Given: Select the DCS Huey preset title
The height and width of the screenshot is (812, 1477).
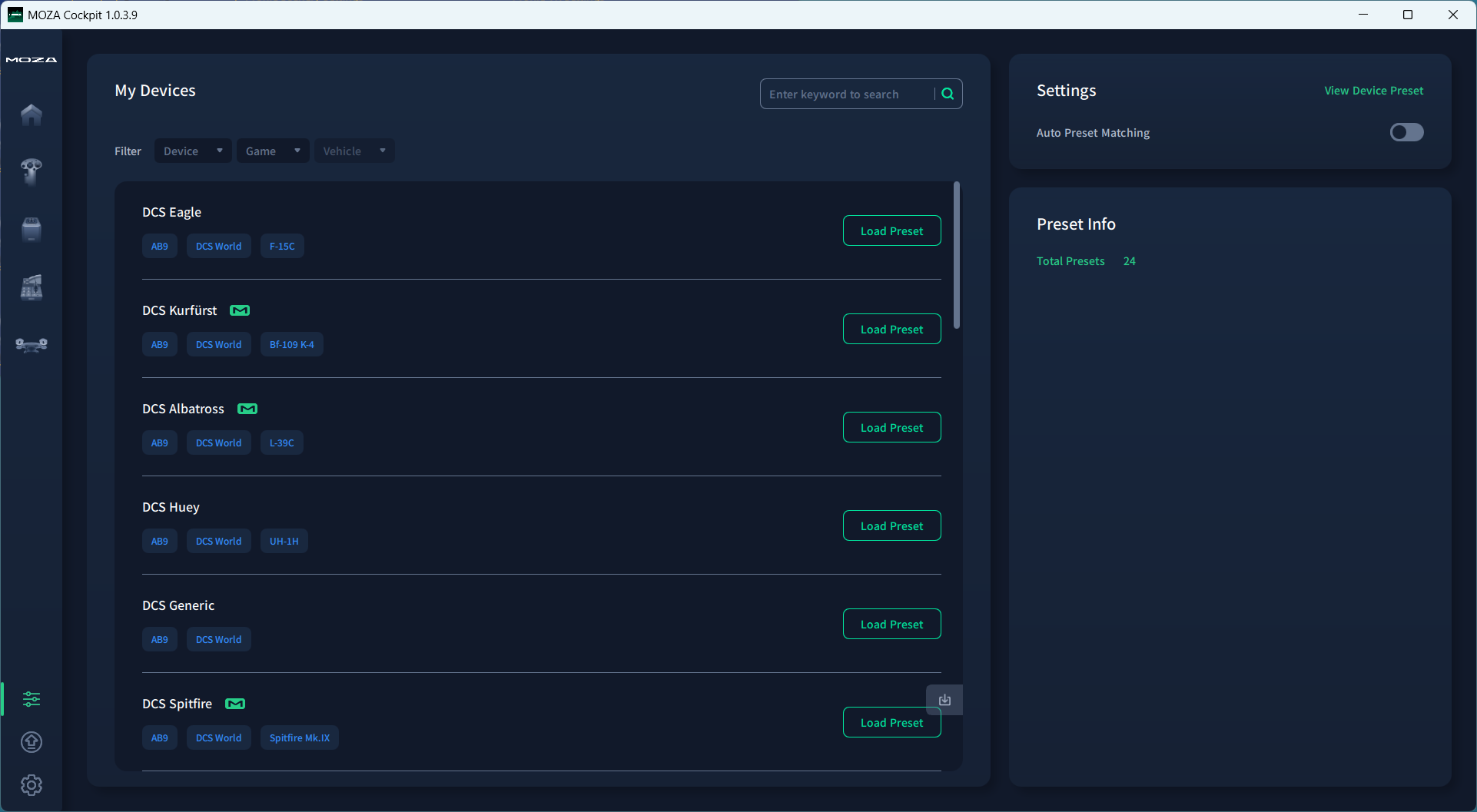Looking at the screenshot, I should [x=171, y=507].
